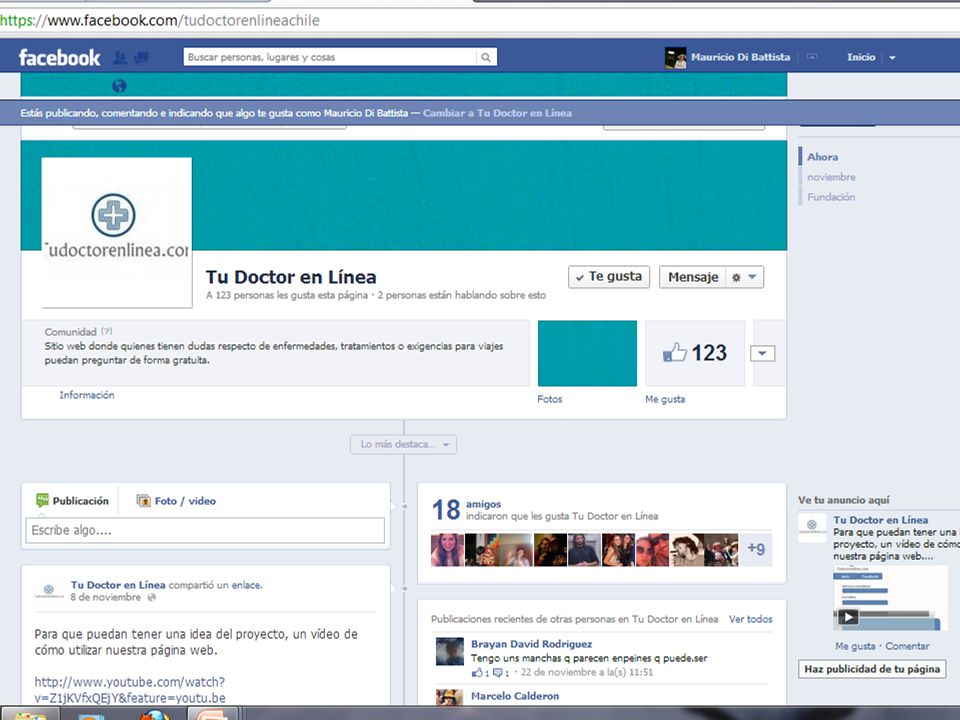
Task: Jump to Fundación in timeline navigation
Action: coord(831,197)
